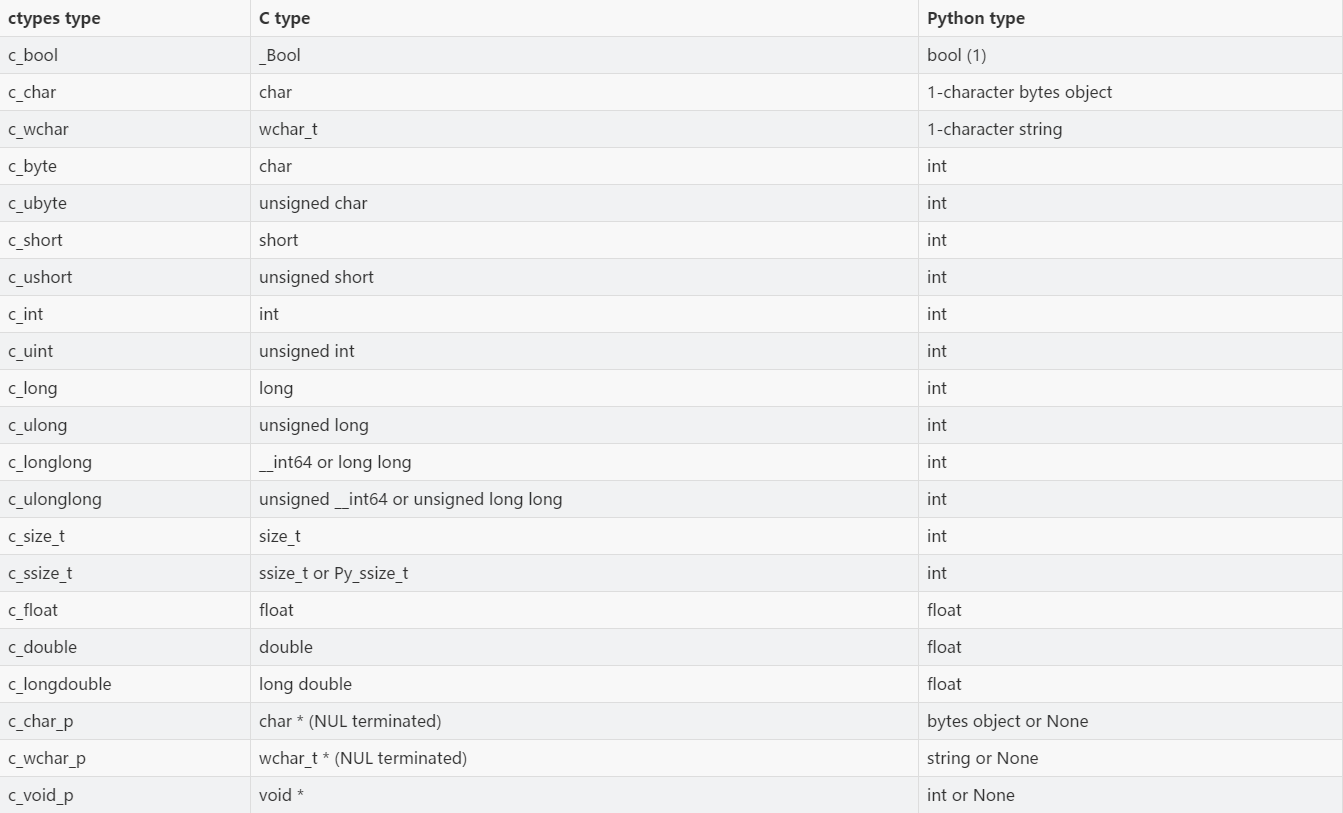This screenshot has width=1343, height=813.
Task: Click the "bytes object or None" cell
Action: pyautogui.click(x=1007, y=721)
